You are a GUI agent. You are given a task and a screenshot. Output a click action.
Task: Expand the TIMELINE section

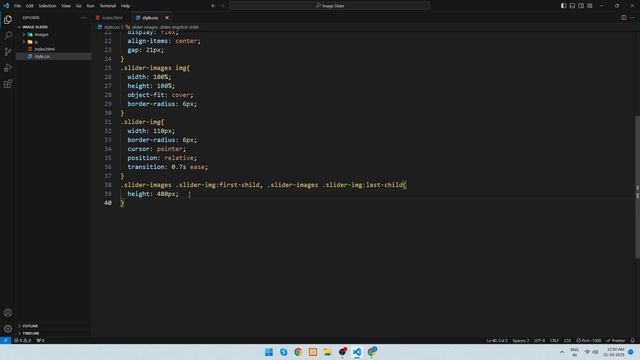[31, 333]
